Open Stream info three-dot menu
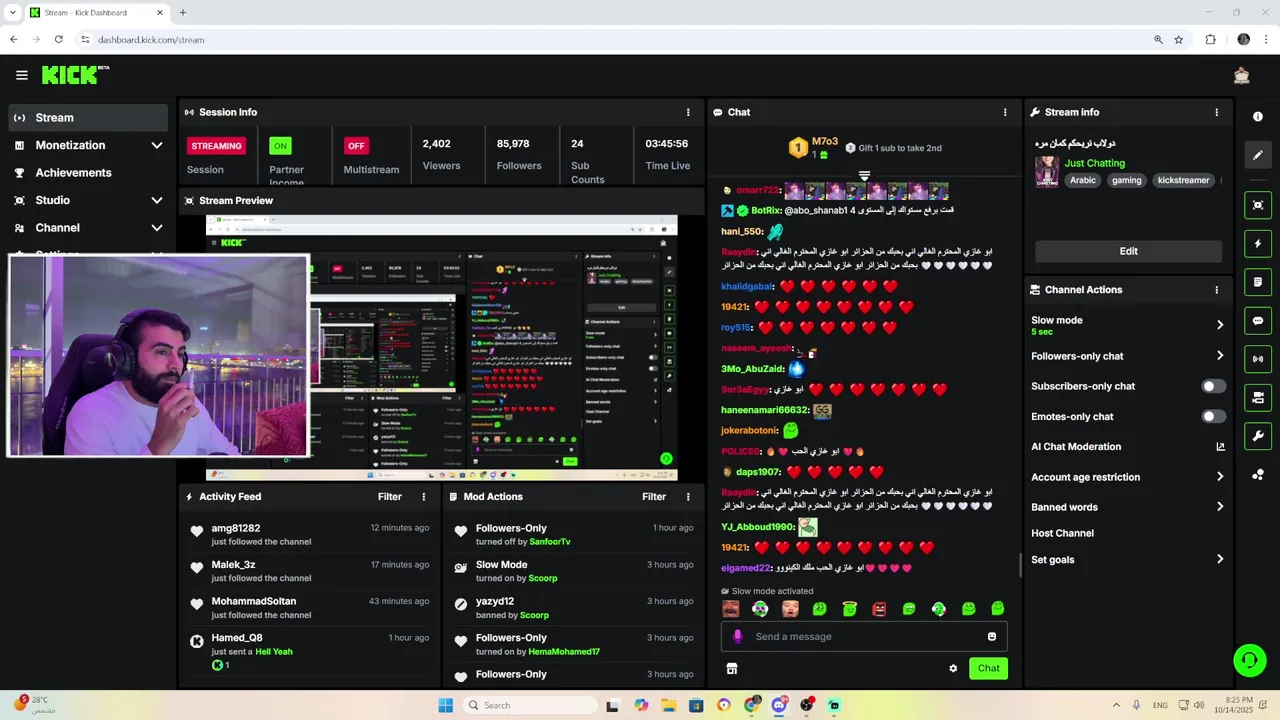The image size is (1280, 720). coord(1216,112)
